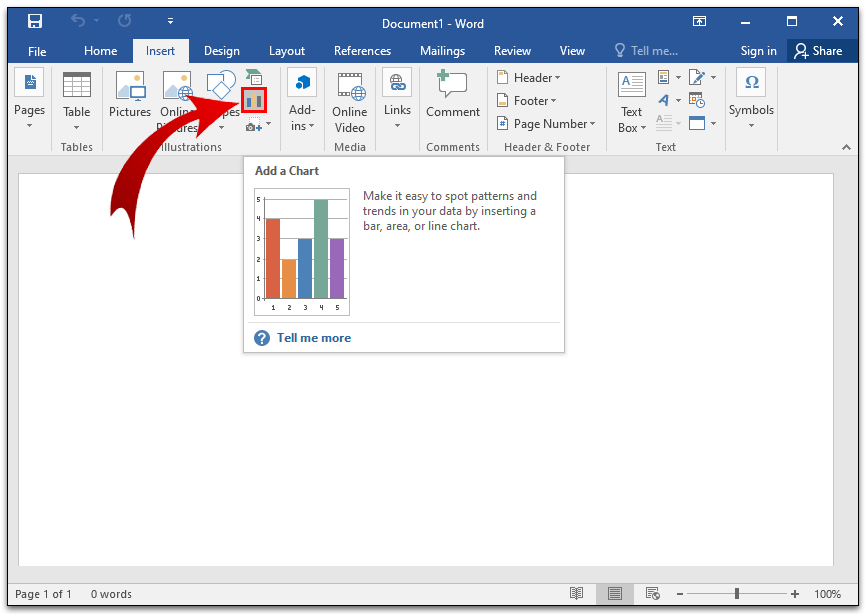
Task: Click the Text Box button
Action: [x=631, y=102]
